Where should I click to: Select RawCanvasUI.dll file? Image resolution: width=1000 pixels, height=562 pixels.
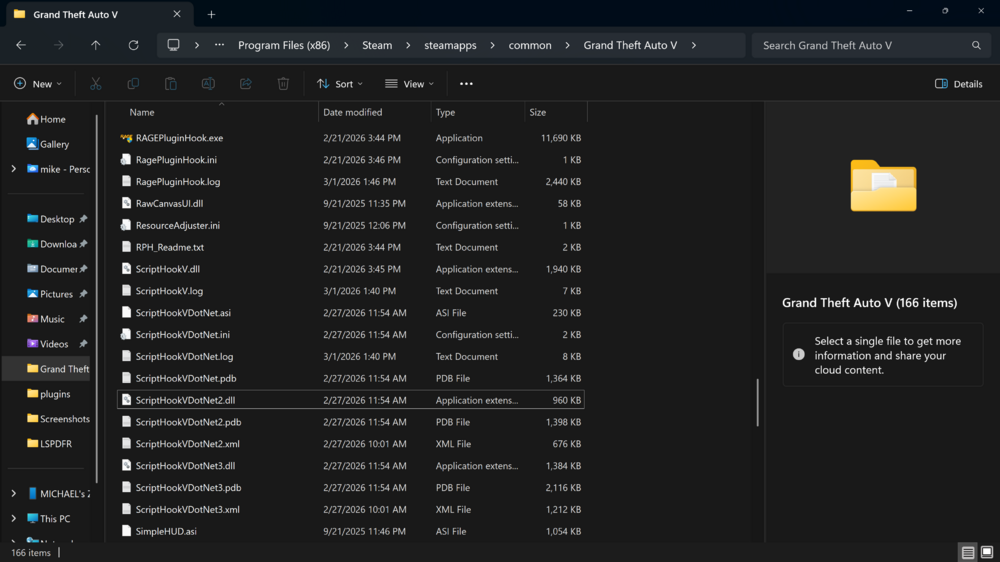click(351, 203)
